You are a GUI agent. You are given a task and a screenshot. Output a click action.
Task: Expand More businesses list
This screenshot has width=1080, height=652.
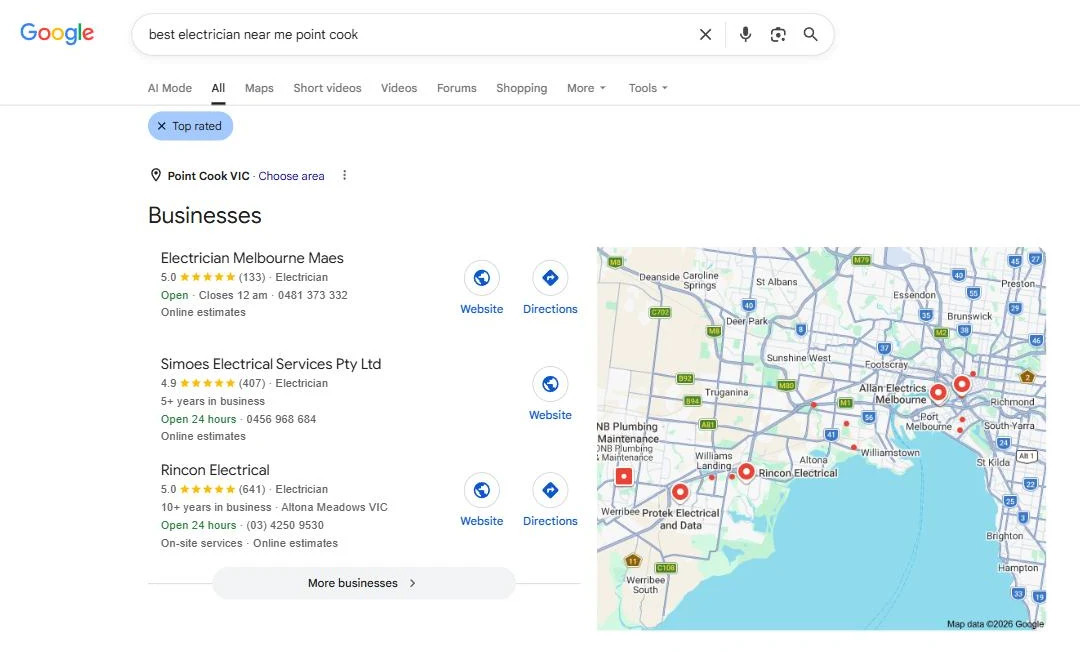point(364,583)
